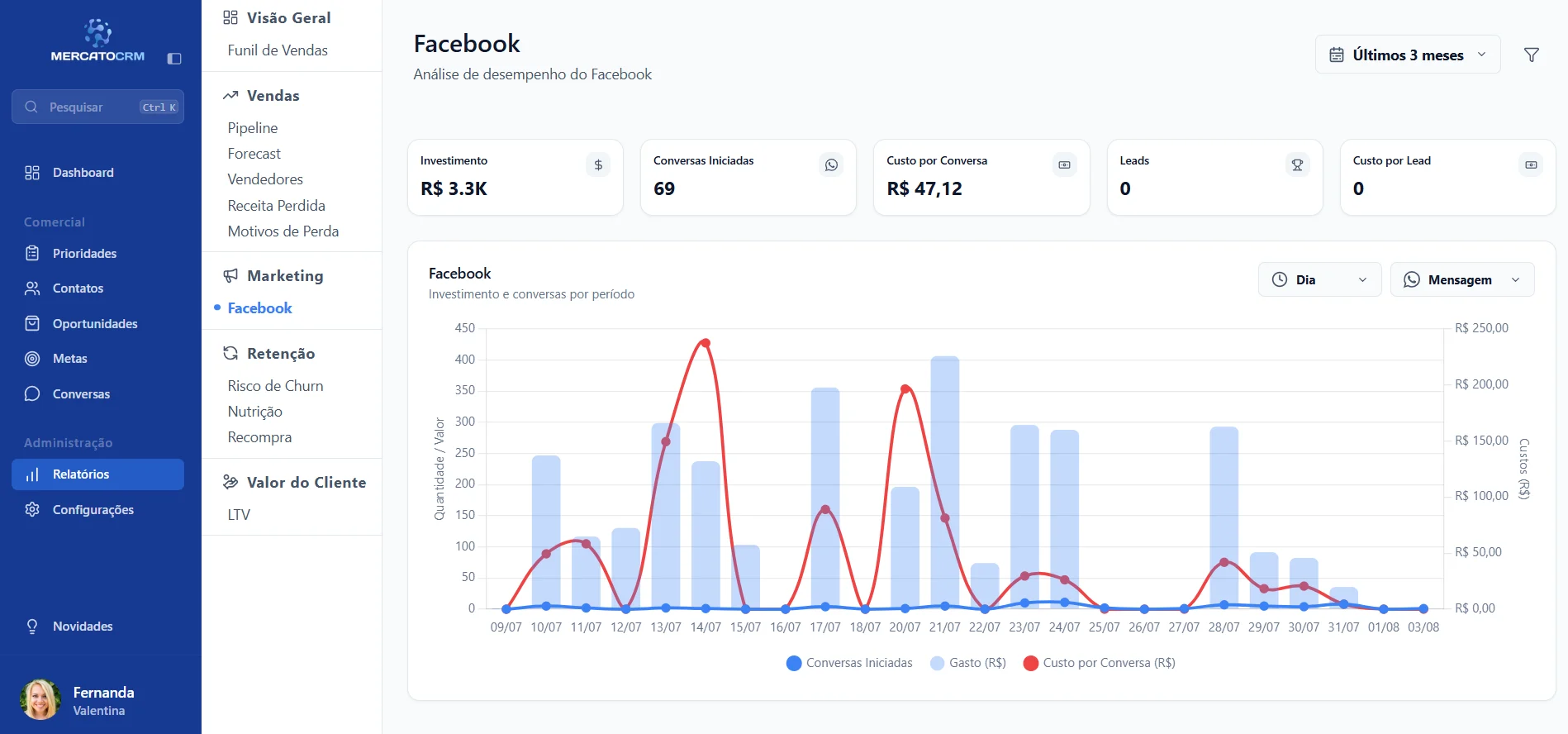
Task: Open Oportunidades page
Action: click(x=97, y=323)
